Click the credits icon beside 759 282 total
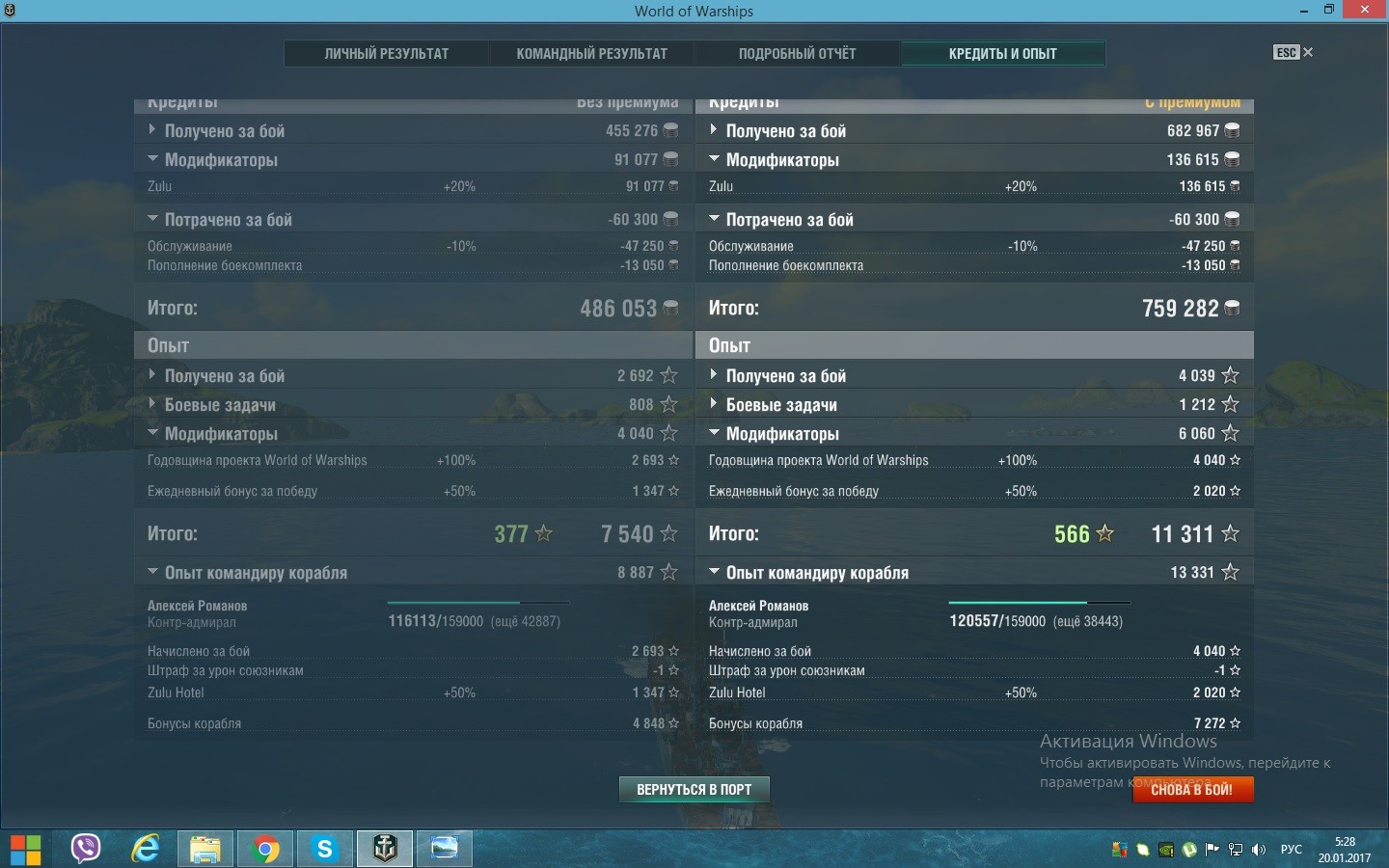 click(1232, 309)
